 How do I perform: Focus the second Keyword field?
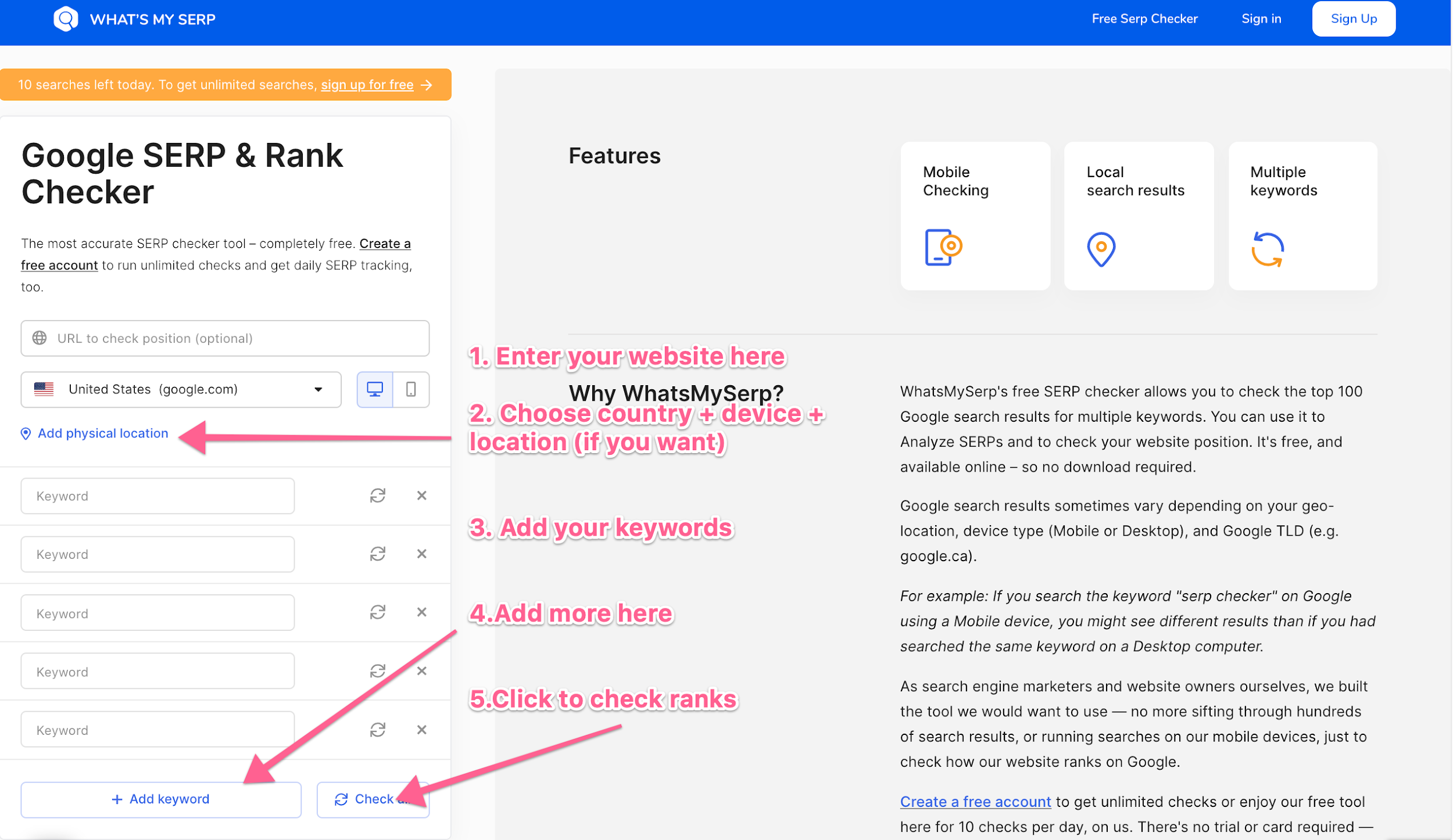click(158, 554)
